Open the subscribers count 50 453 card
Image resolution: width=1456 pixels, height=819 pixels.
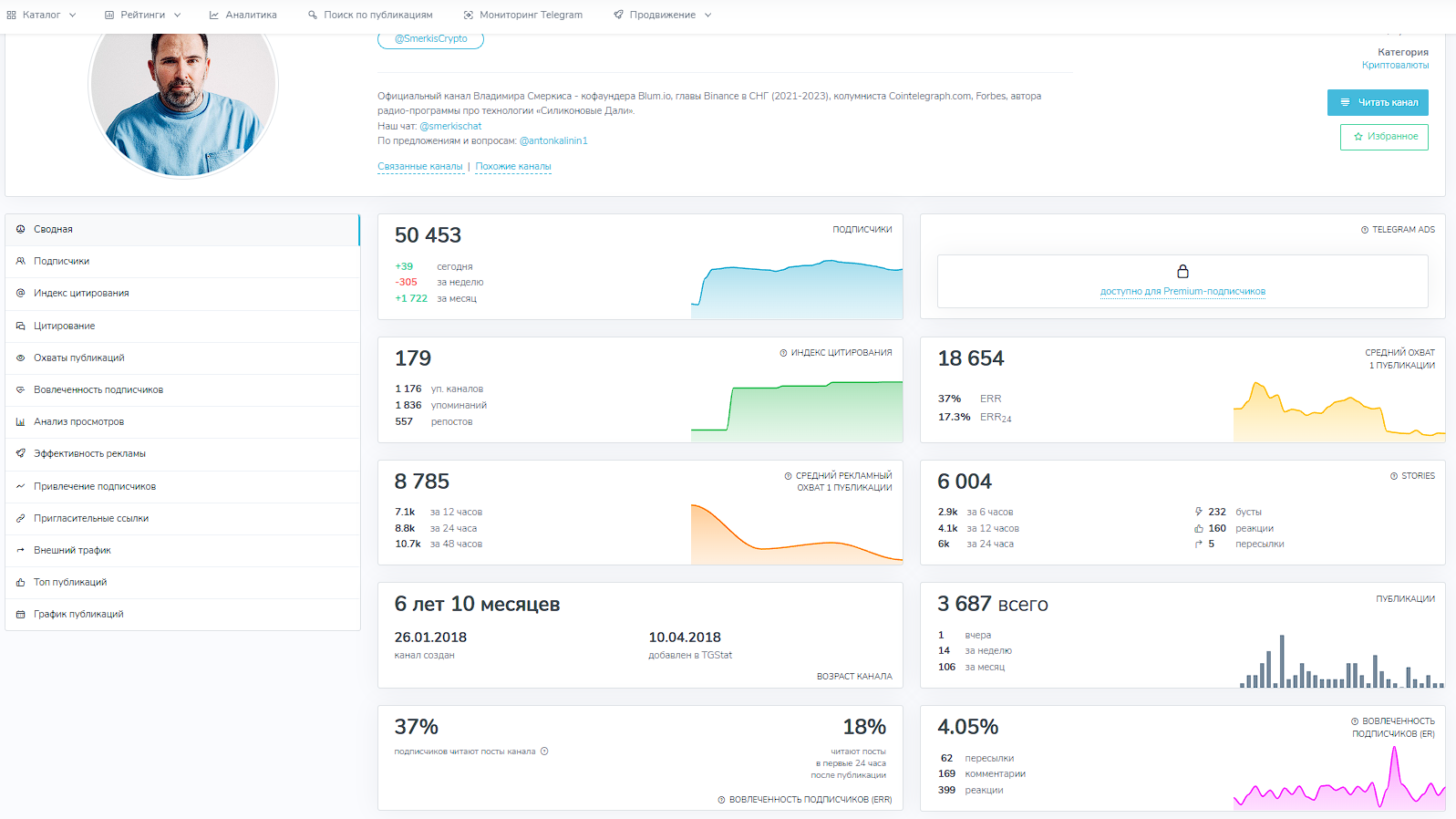click(x=640, y=267)
